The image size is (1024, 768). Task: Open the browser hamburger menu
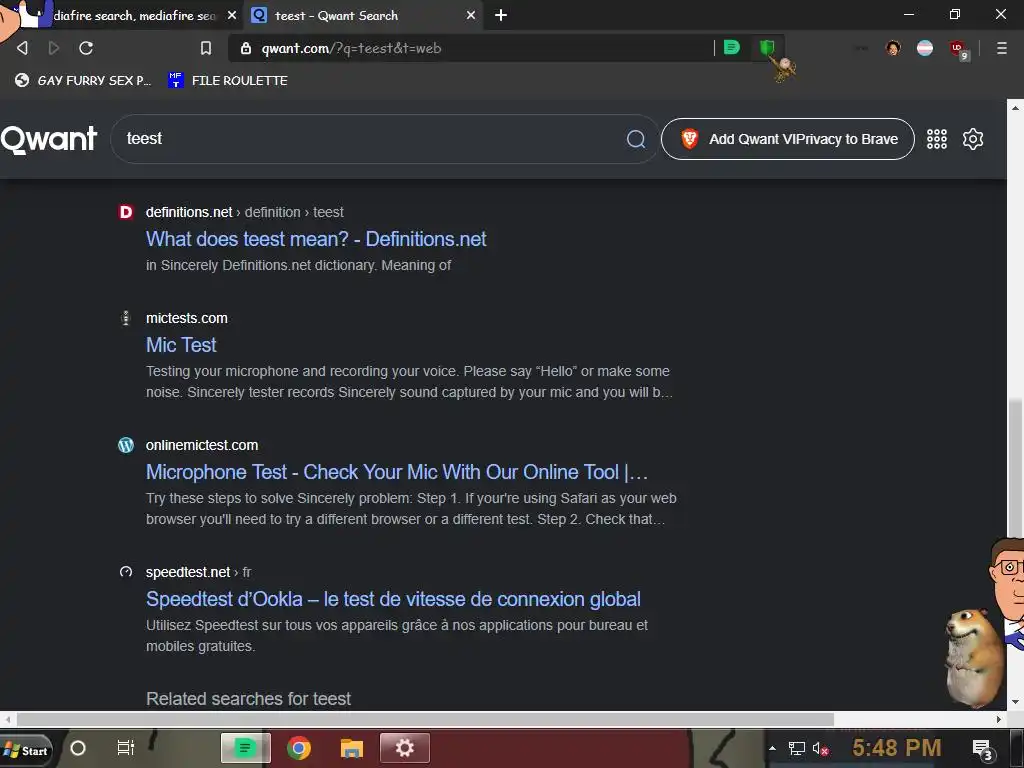(x=1001, y=48)
